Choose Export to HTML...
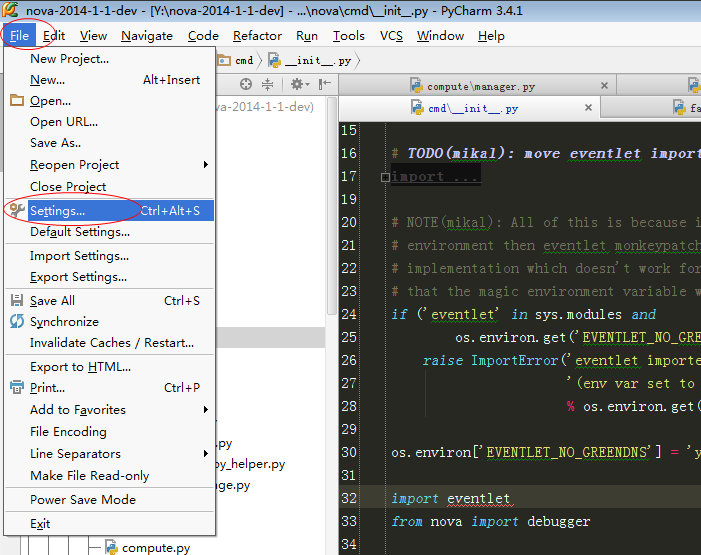Viewport: 701px width, 555px height. [110, 367]
